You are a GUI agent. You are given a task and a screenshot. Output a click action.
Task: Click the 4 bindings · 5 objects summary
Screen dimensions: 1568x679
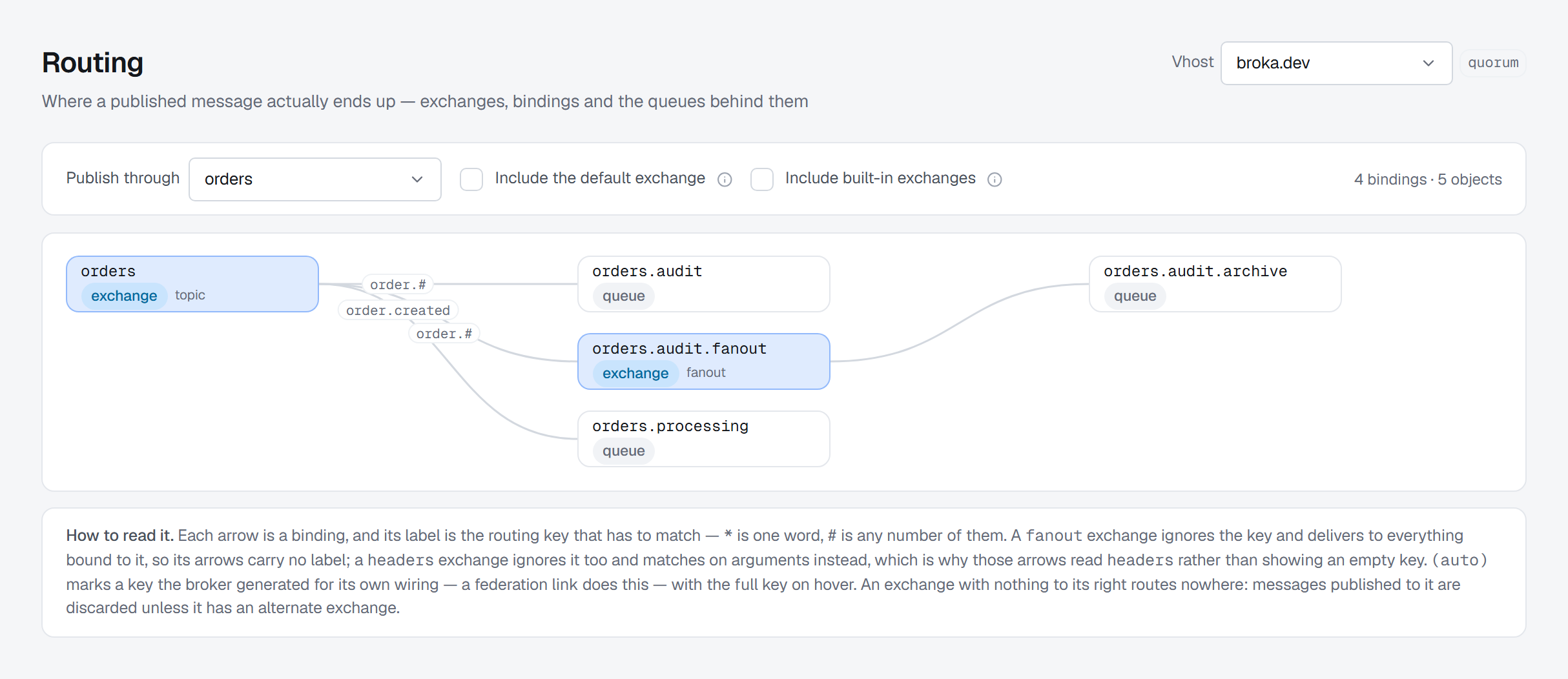point(1428,179)
